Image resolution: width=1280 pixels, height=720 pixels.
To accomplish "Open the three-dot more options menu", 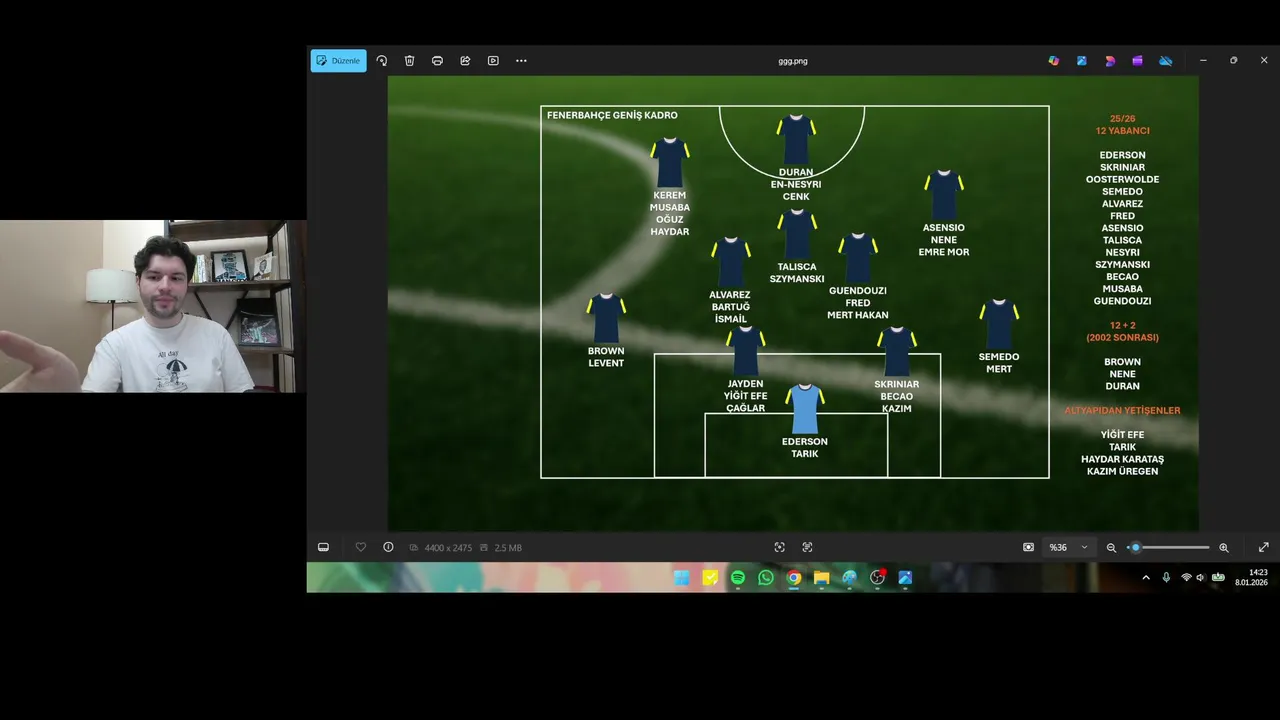I will click(521, 61).
